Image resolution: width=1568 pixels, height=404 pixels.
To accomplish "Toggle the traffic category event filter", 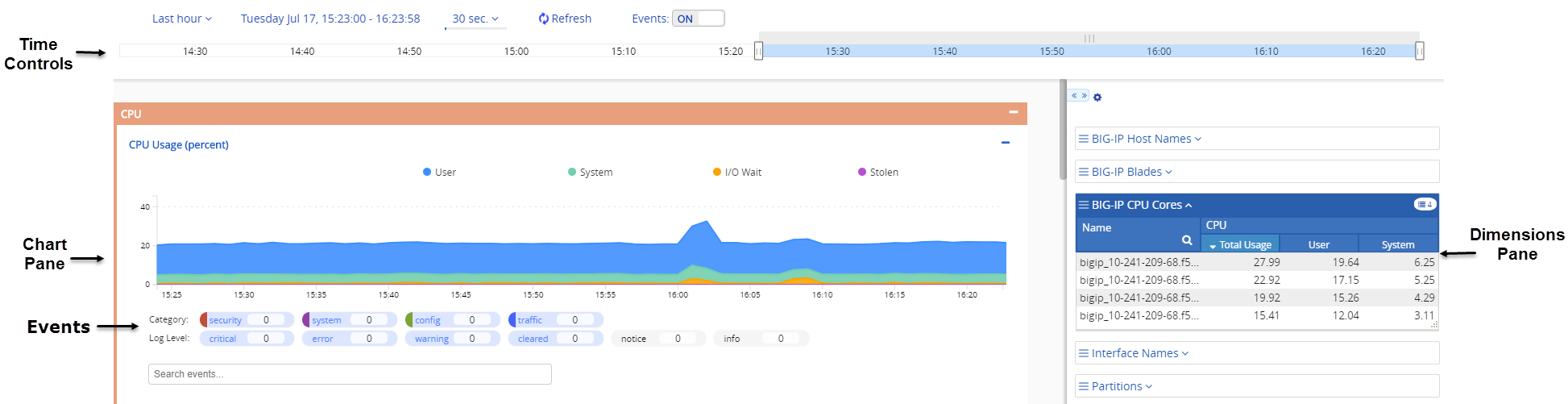I will coord(556,320).
